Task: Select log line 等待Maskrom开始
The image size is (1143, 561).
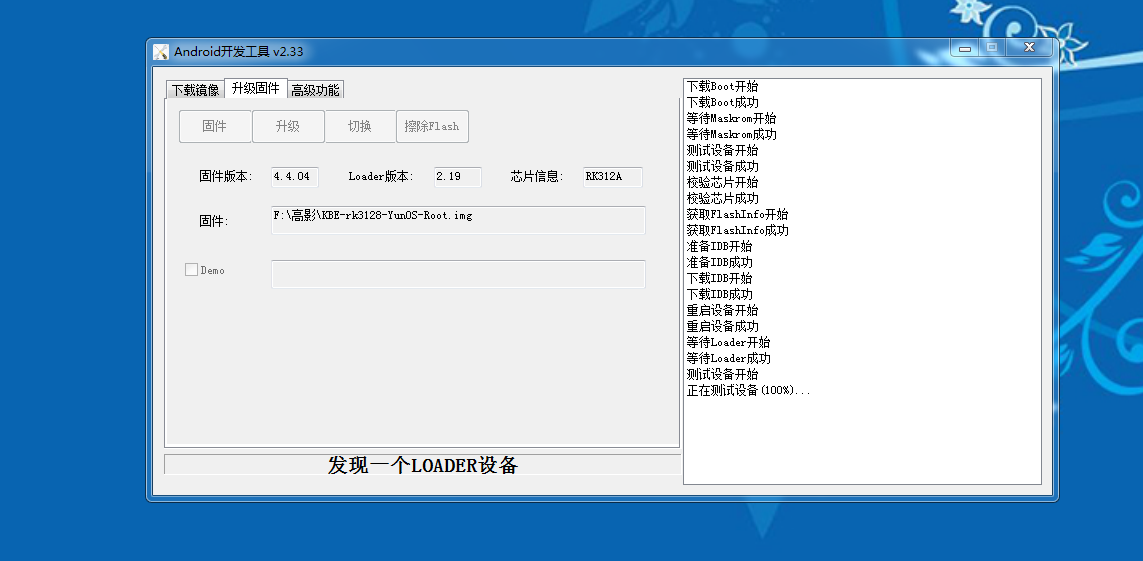Action: coord(731,119)
